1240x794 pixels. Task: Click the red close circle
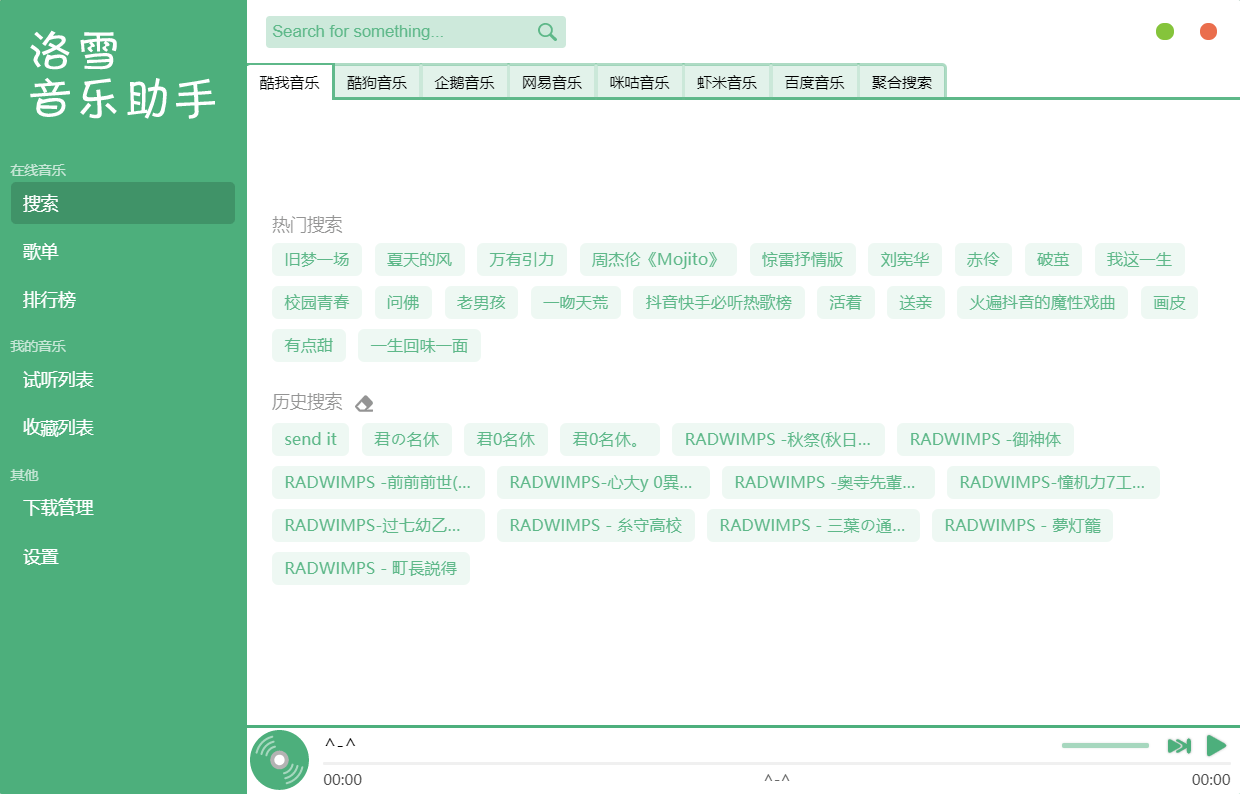[x=1208, y=31]
